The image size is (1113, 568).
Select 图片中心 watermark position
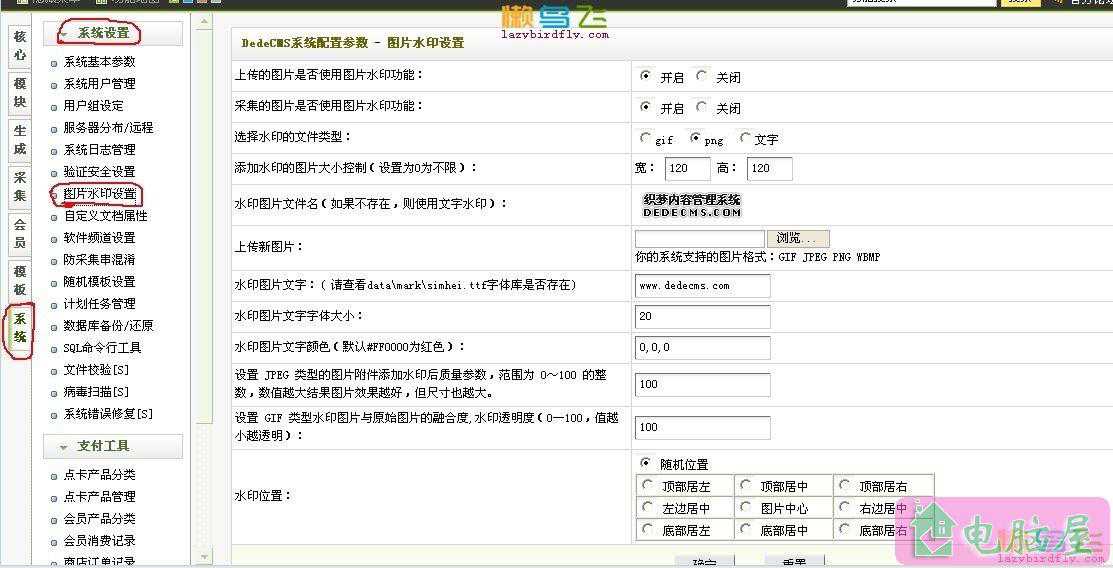[x=745, y=508]
